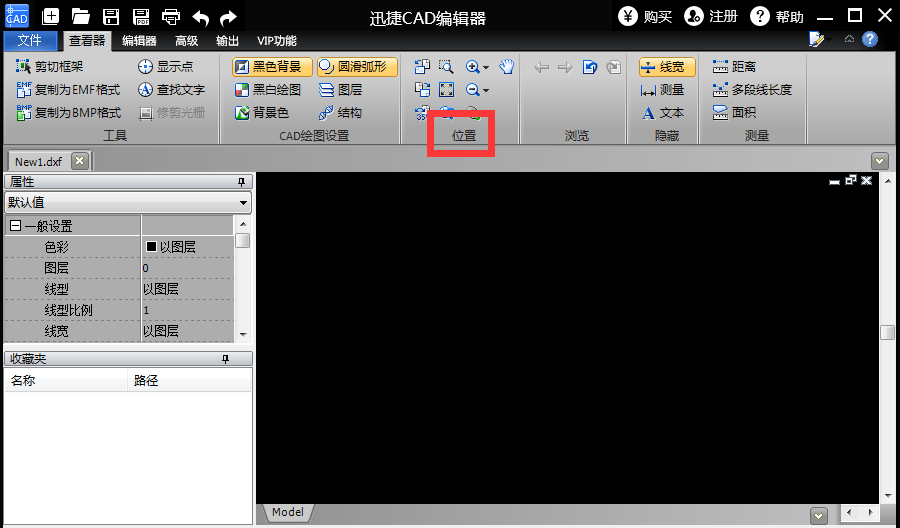900x528 pixels.
Task: Pin the 属性 properties panel
Action: pyautogui.click(x=242, y=182)
